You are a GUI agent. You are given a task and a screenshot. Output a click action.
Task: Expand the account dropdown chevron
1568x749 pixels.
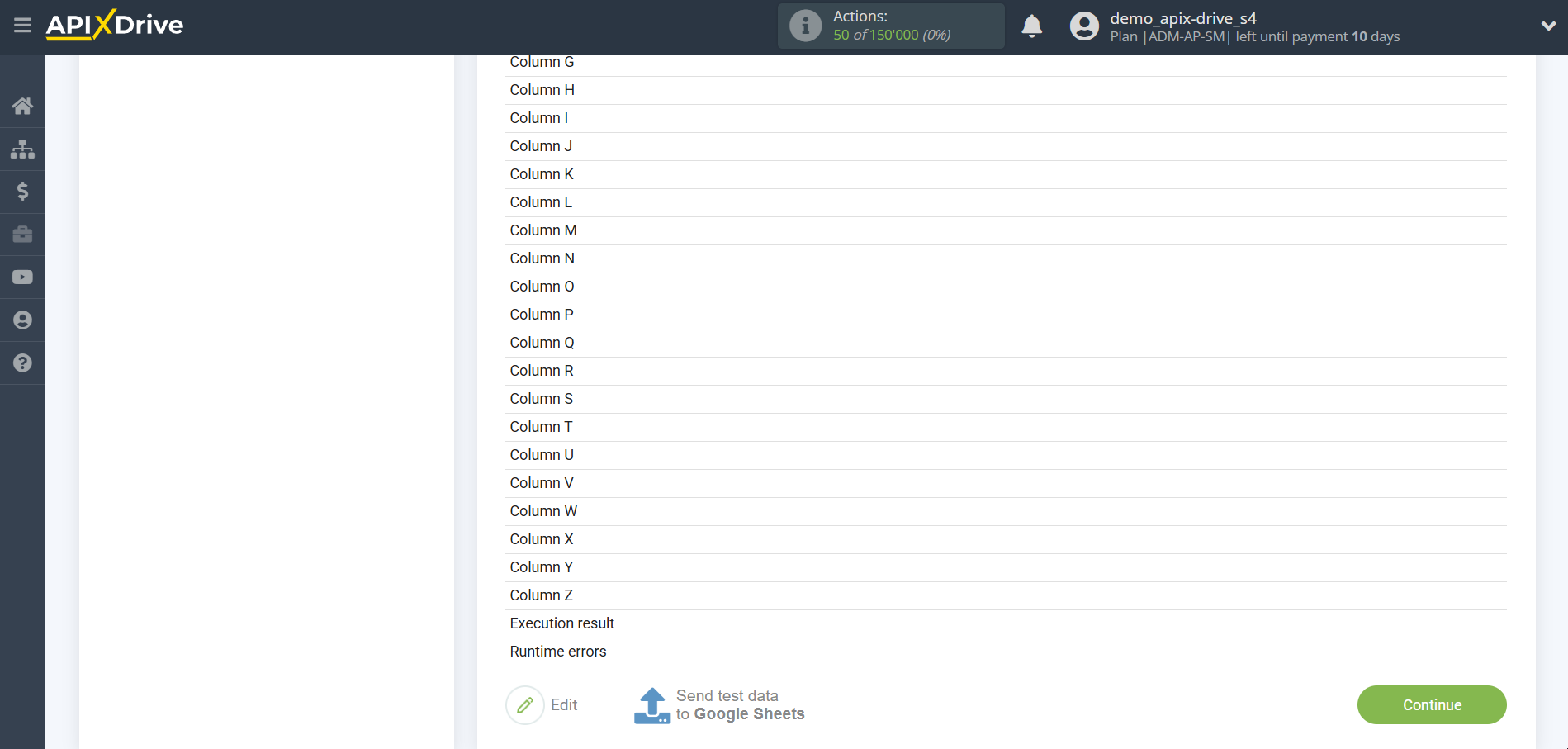click(1548, 26)
